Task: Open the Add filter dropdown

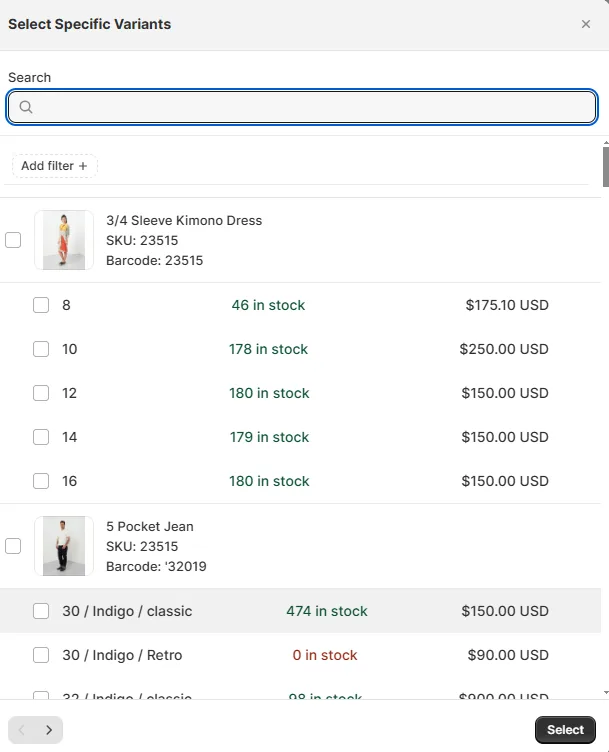Action: [55, 166]
